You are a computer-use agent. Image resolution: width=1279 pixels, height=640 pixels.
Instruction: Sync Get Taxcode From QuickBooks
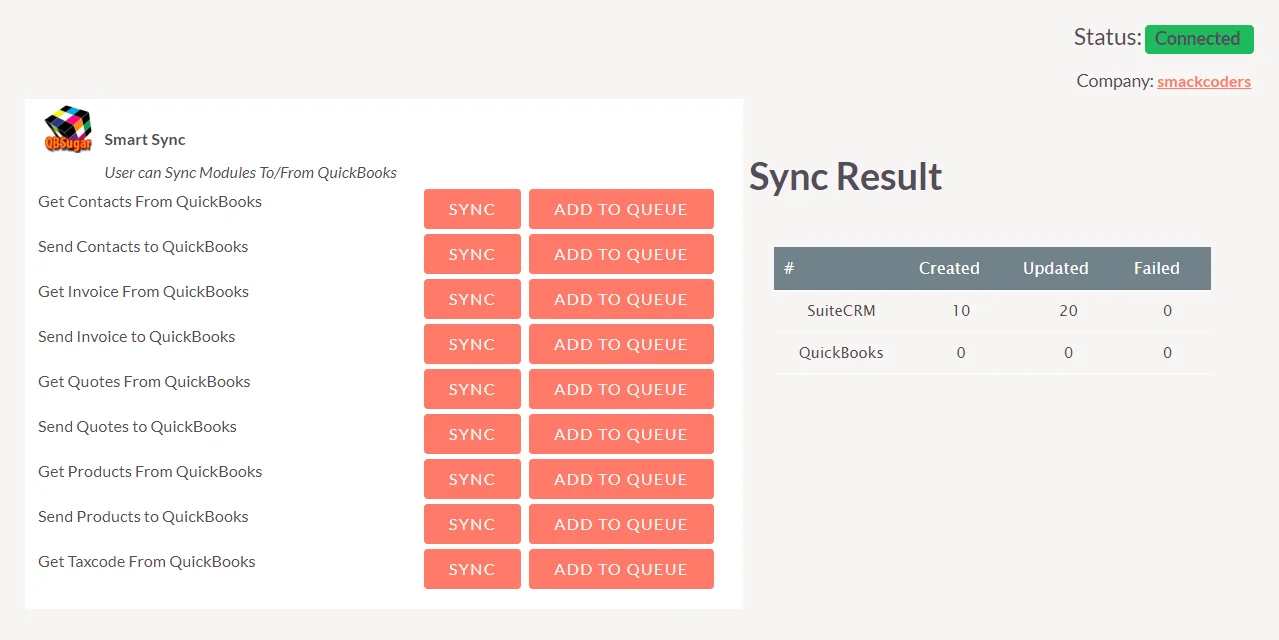pos(472,569)
